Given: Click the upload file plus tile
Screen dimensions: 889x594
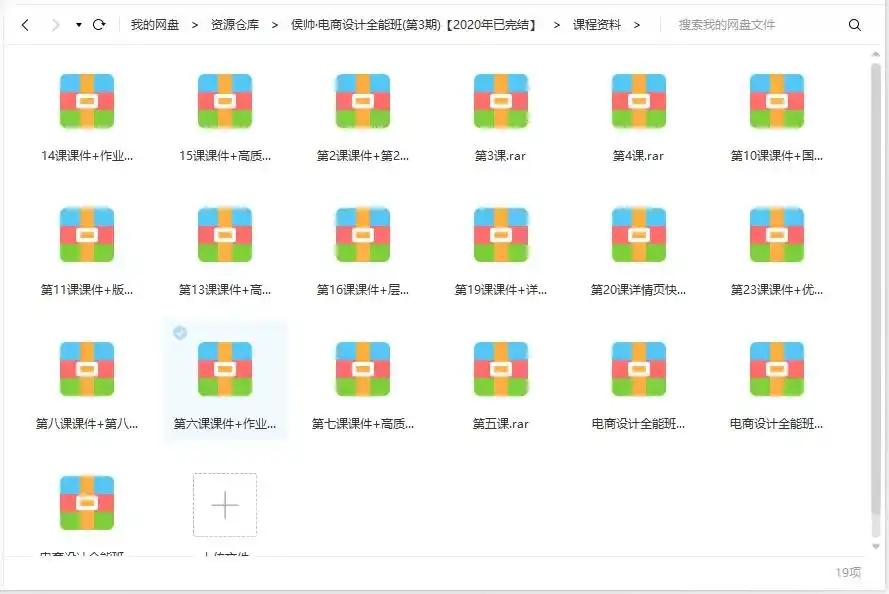Looking at the screenshot, I should point(225,504).
